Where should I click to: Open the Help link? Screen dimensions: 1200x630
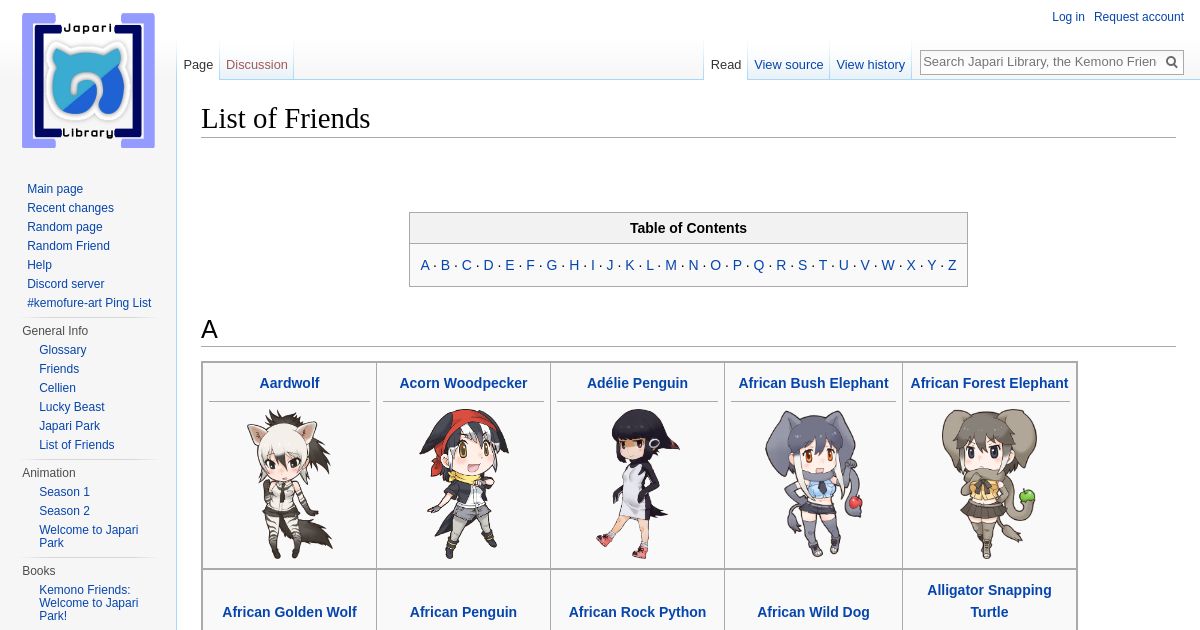39,265
